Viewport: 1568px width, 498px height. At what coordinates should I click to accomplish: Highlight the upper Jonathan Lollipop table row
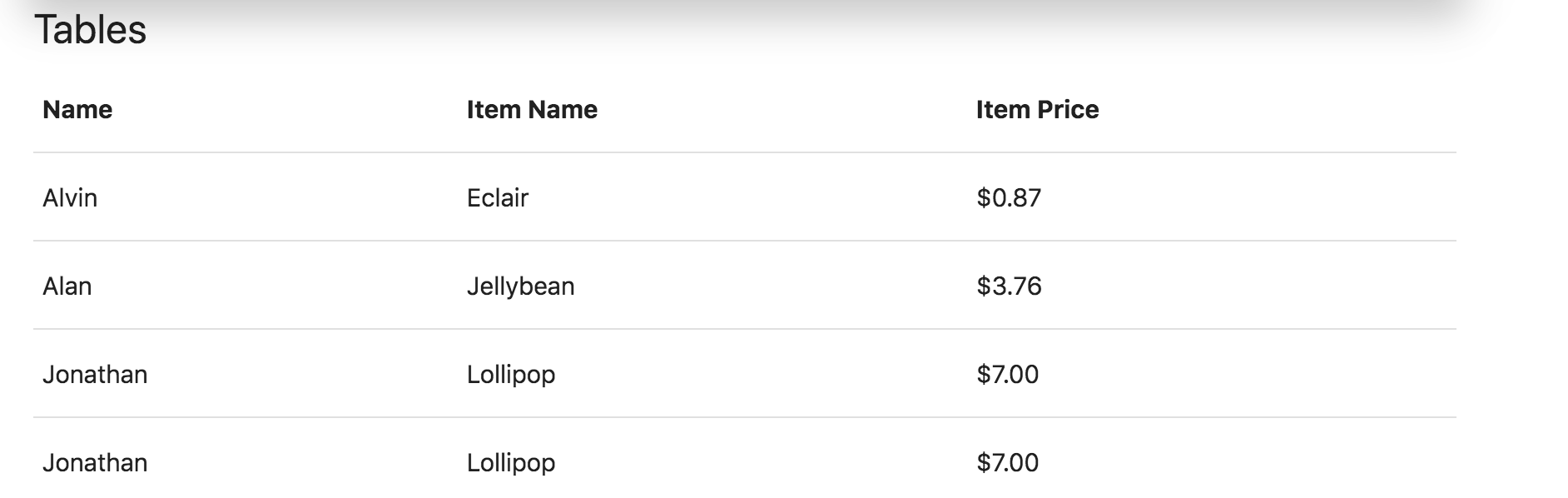click(x=745, y=375)
